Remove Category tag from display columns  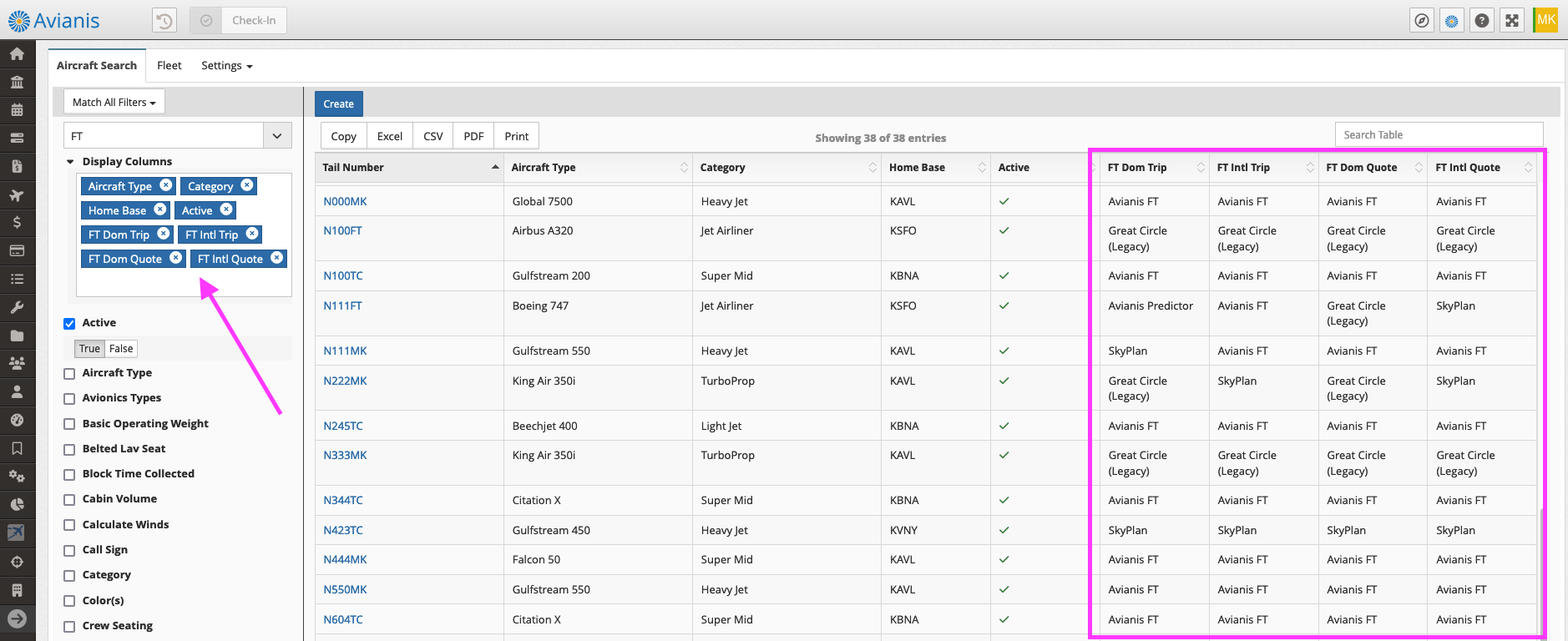click(247, 185)
